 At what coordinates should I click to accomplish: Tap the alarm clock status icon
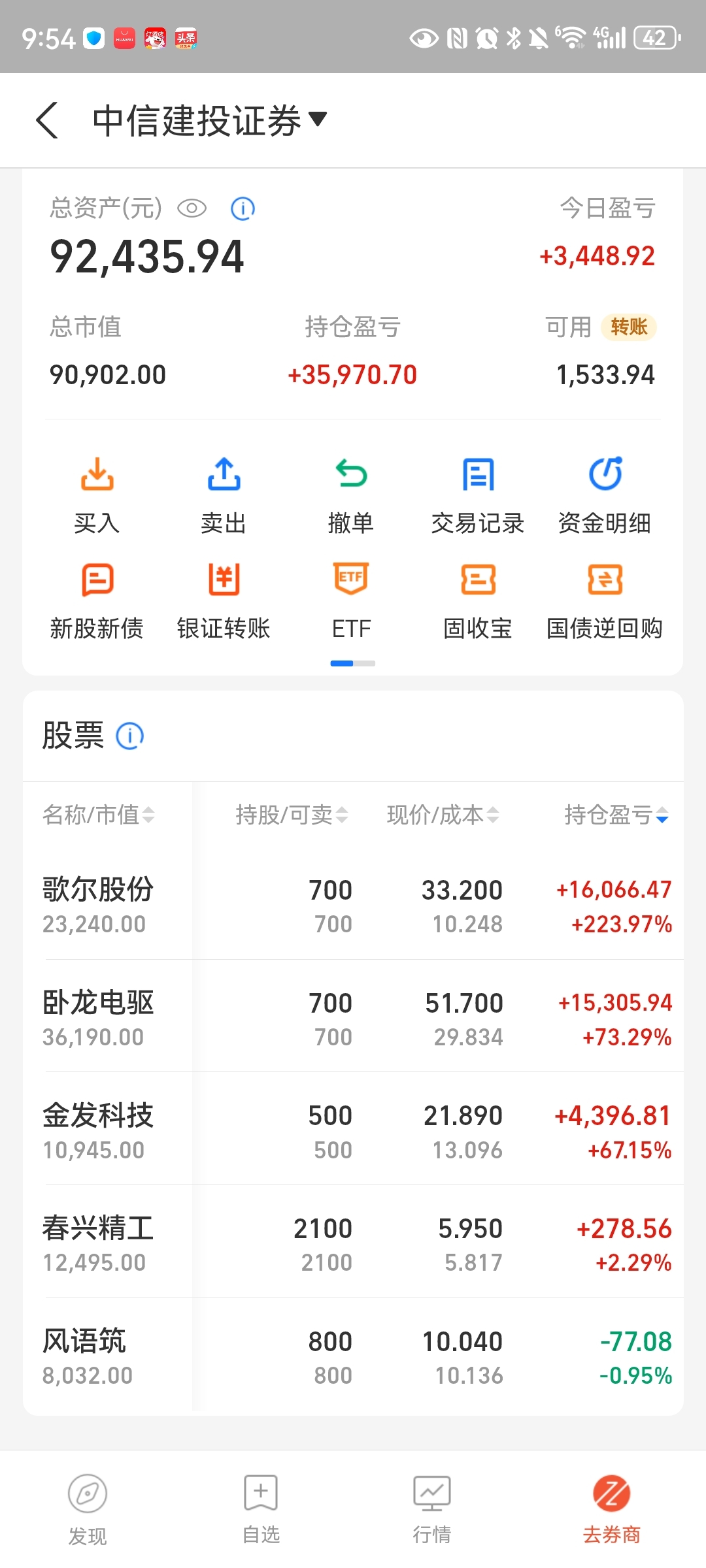(487, 38)
